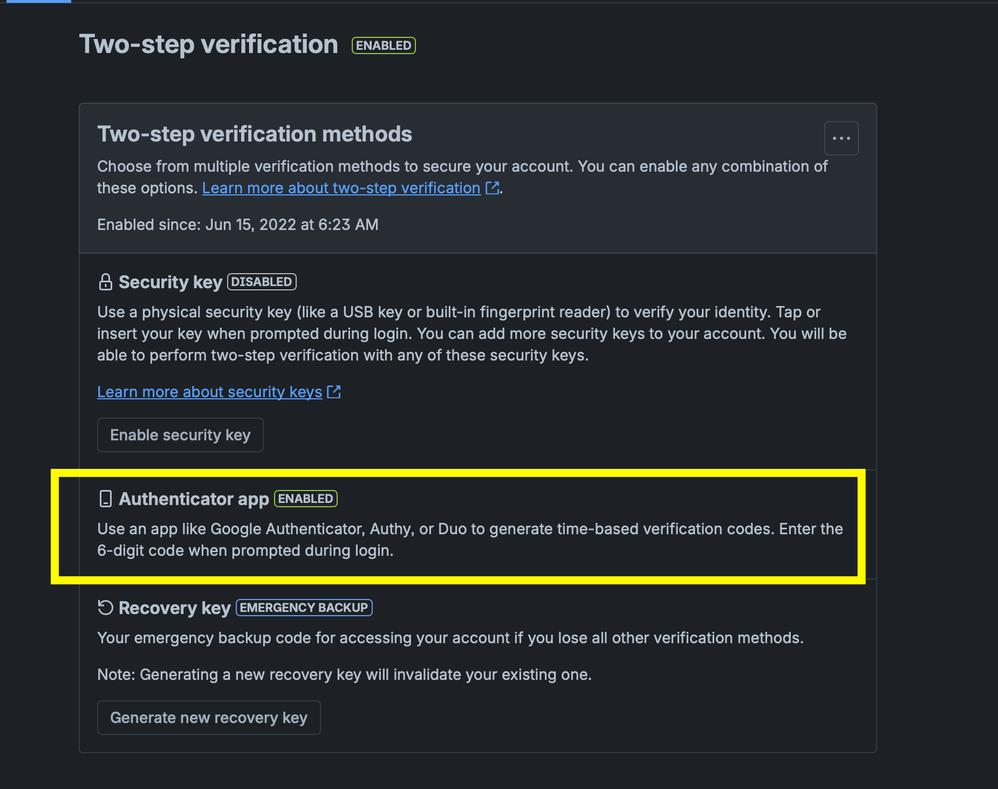Click the Recovery key section title
The image size is (998, 789).
[174, 608]
